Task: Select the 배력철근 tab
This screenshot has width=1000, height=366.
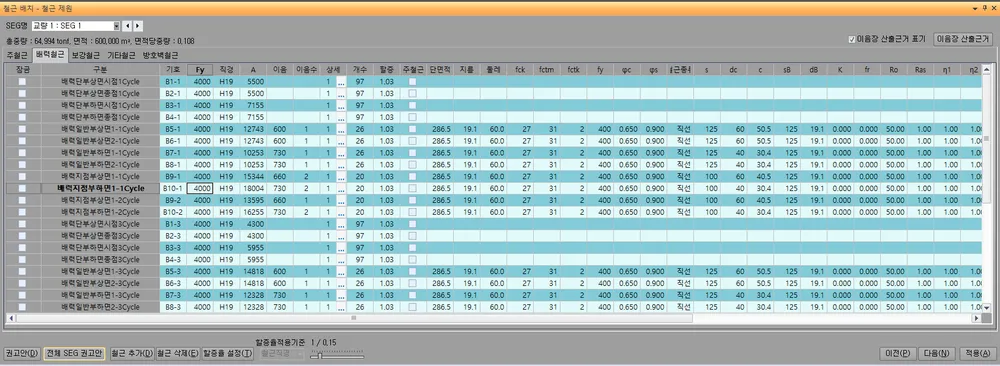Action: pos(49,55)
